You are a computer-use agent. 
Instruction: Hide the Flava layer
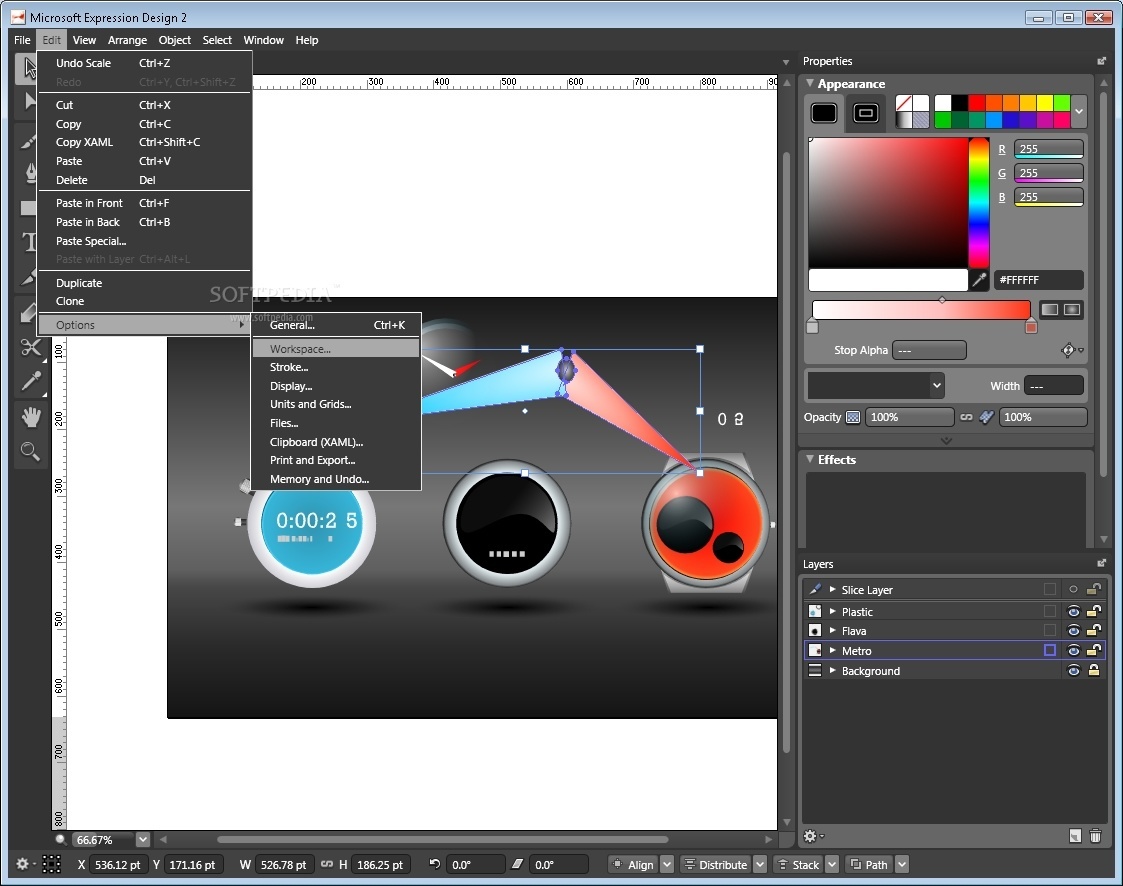1073,630
